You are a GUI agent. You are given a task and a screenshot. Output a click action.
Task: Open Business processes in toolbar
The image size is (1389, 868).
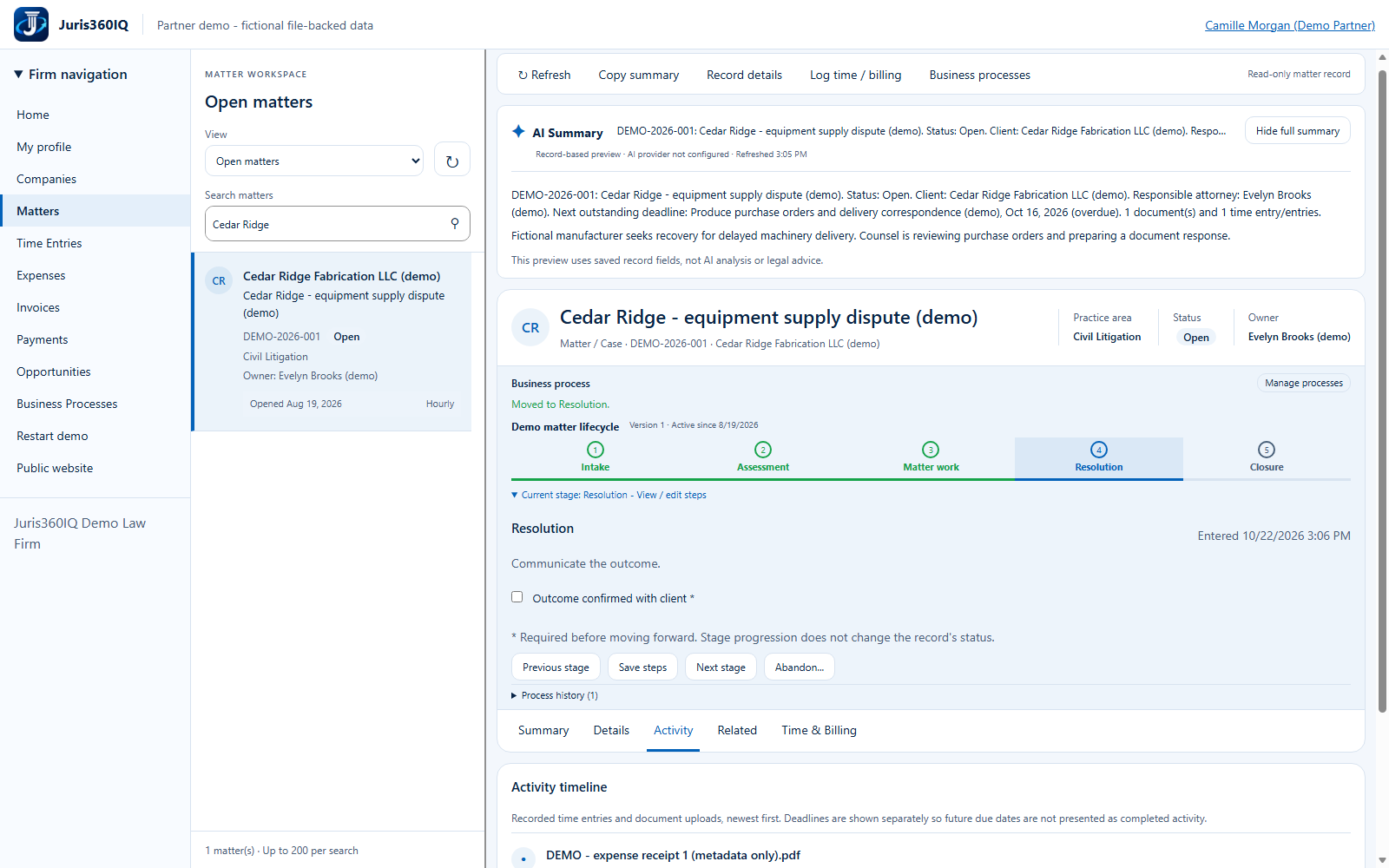(x=980, y=75)
